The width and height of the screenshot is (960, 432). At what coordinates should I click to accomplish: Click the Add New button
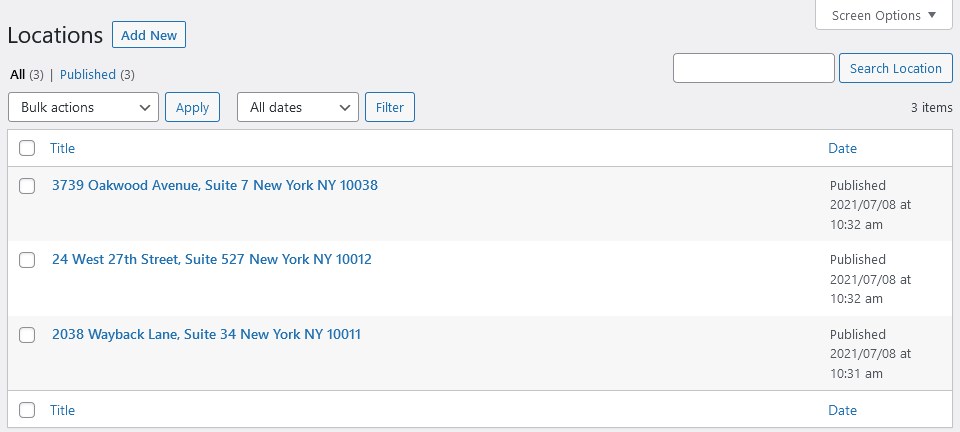(x=149, y=35)
